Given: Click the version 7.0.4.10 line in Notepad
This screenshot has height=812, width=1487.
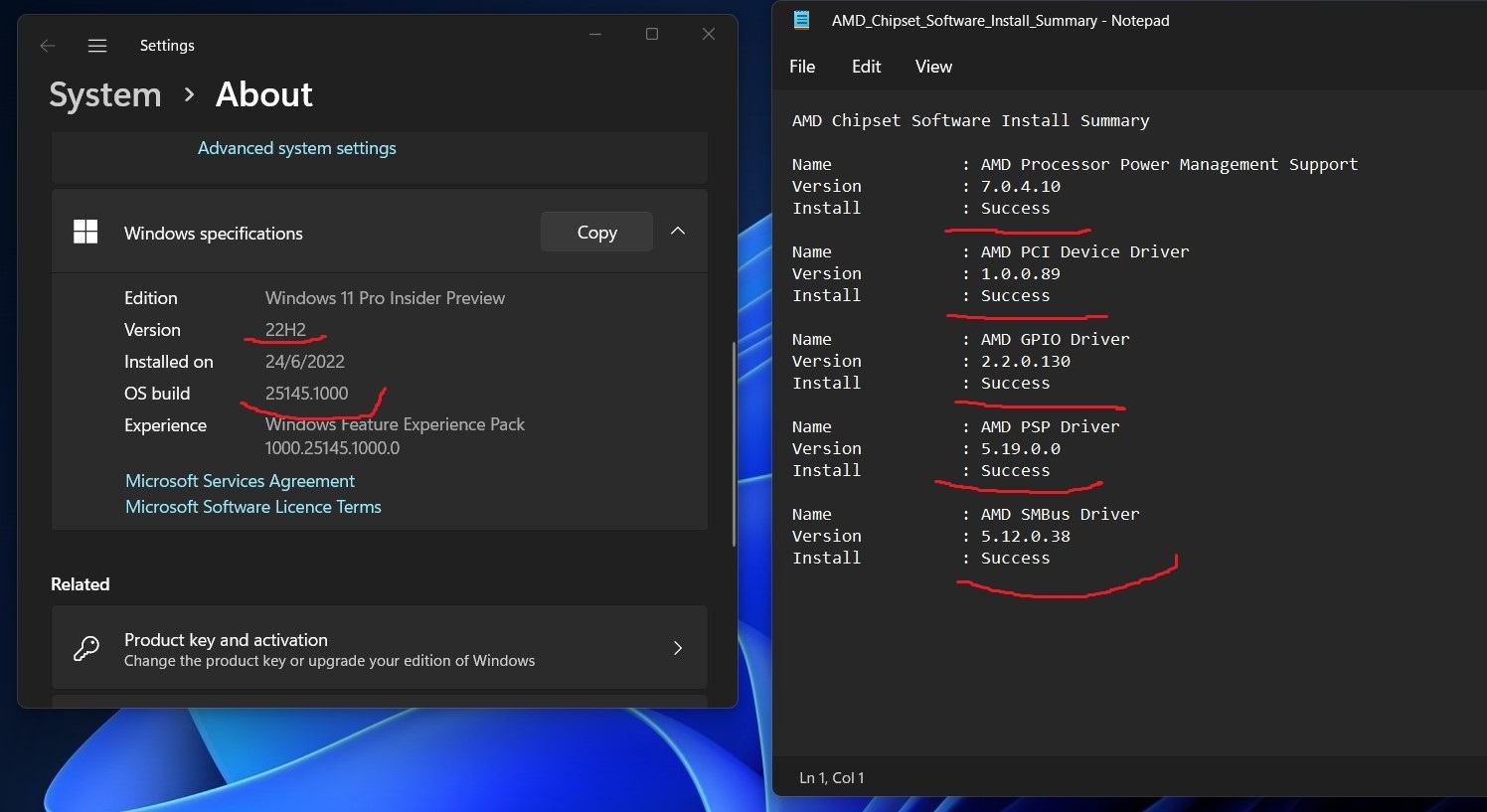Looking at the screenshot, I should coord(1021,186).
